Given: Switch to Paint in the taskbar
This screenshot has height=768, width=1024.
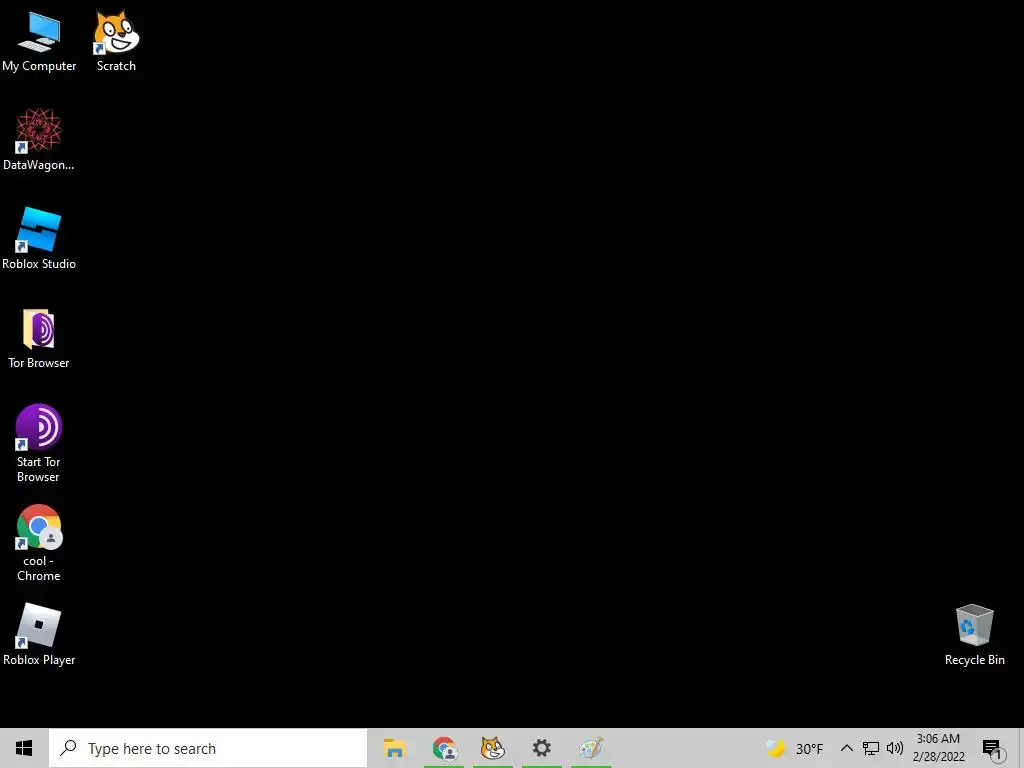Looking at the screenshot, I should (590, 748).
